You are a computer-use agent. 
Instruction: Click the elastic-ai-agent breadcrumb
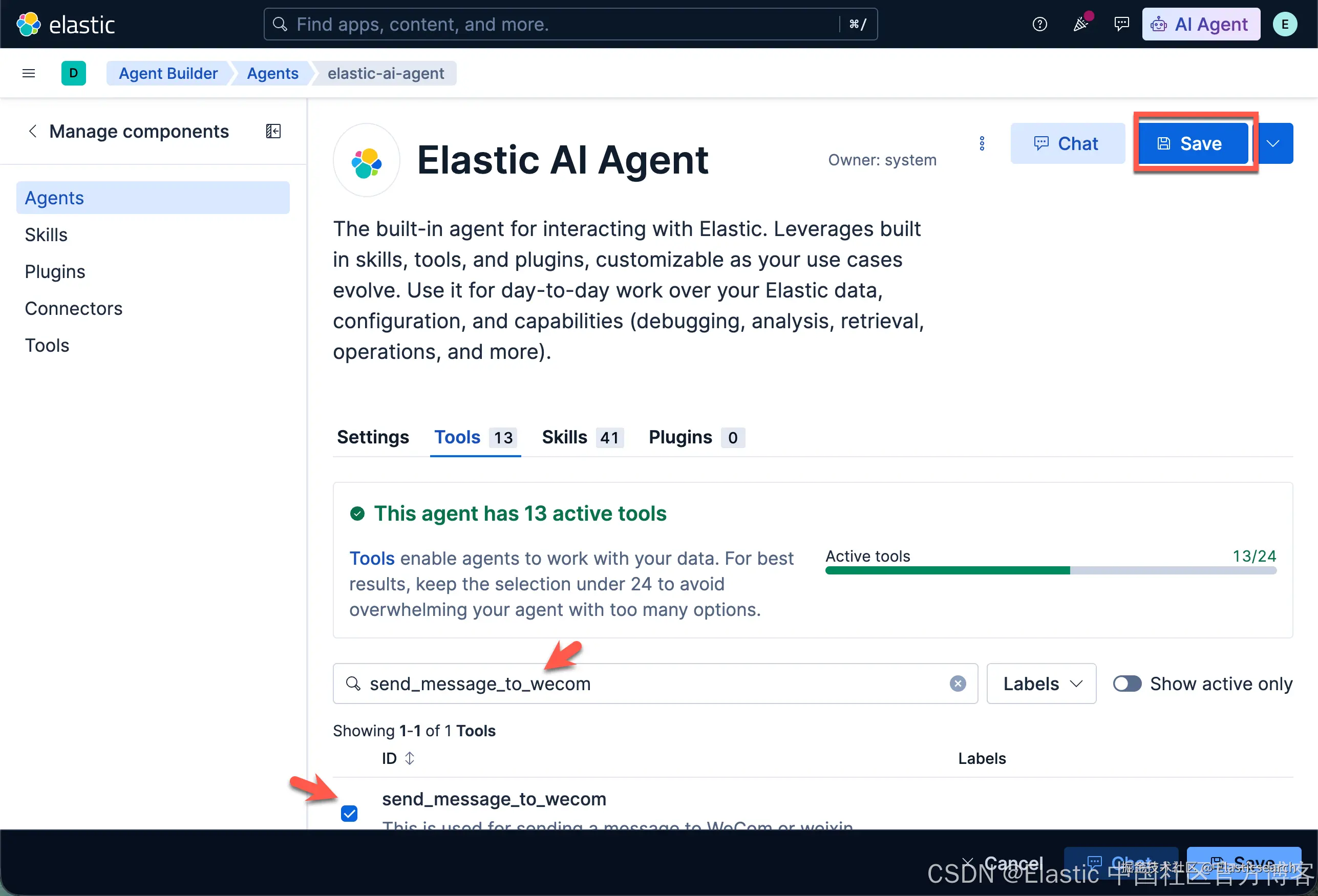[386, 73]
